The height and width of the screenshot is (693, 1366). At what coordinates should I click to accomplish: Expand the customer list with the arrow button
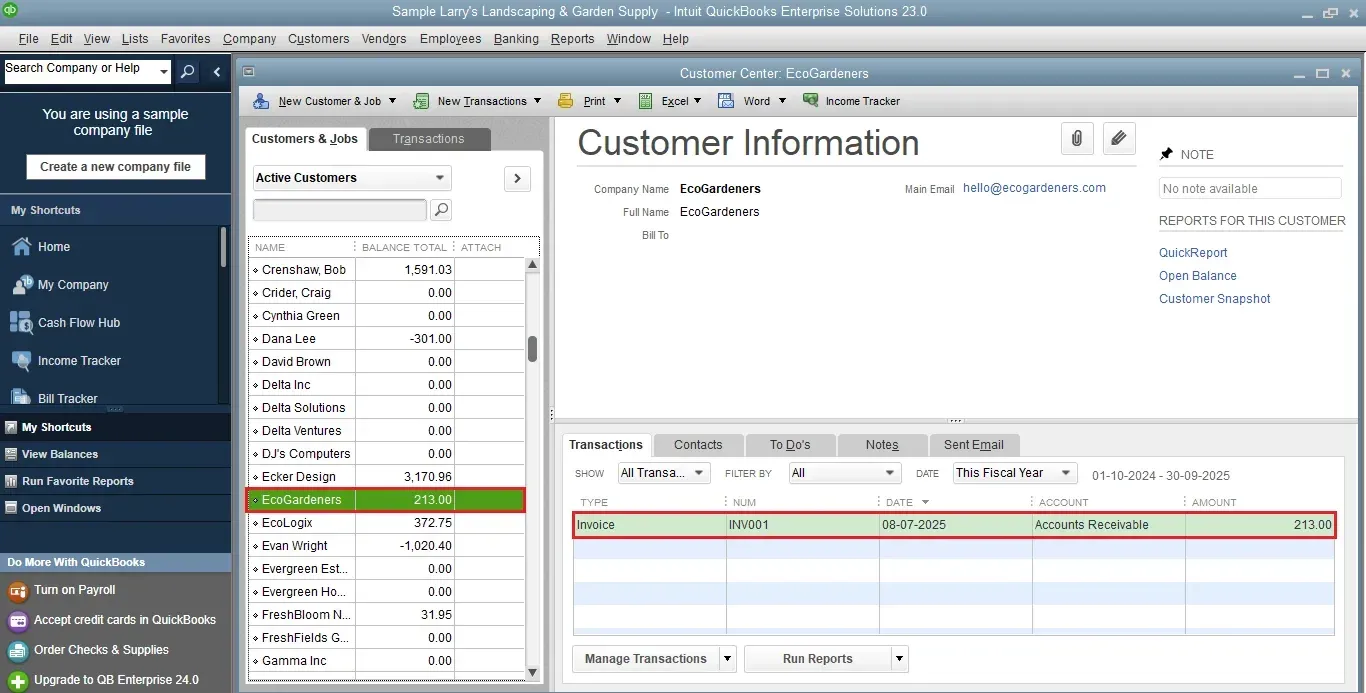pyautogui.click(x=517, y=178)
